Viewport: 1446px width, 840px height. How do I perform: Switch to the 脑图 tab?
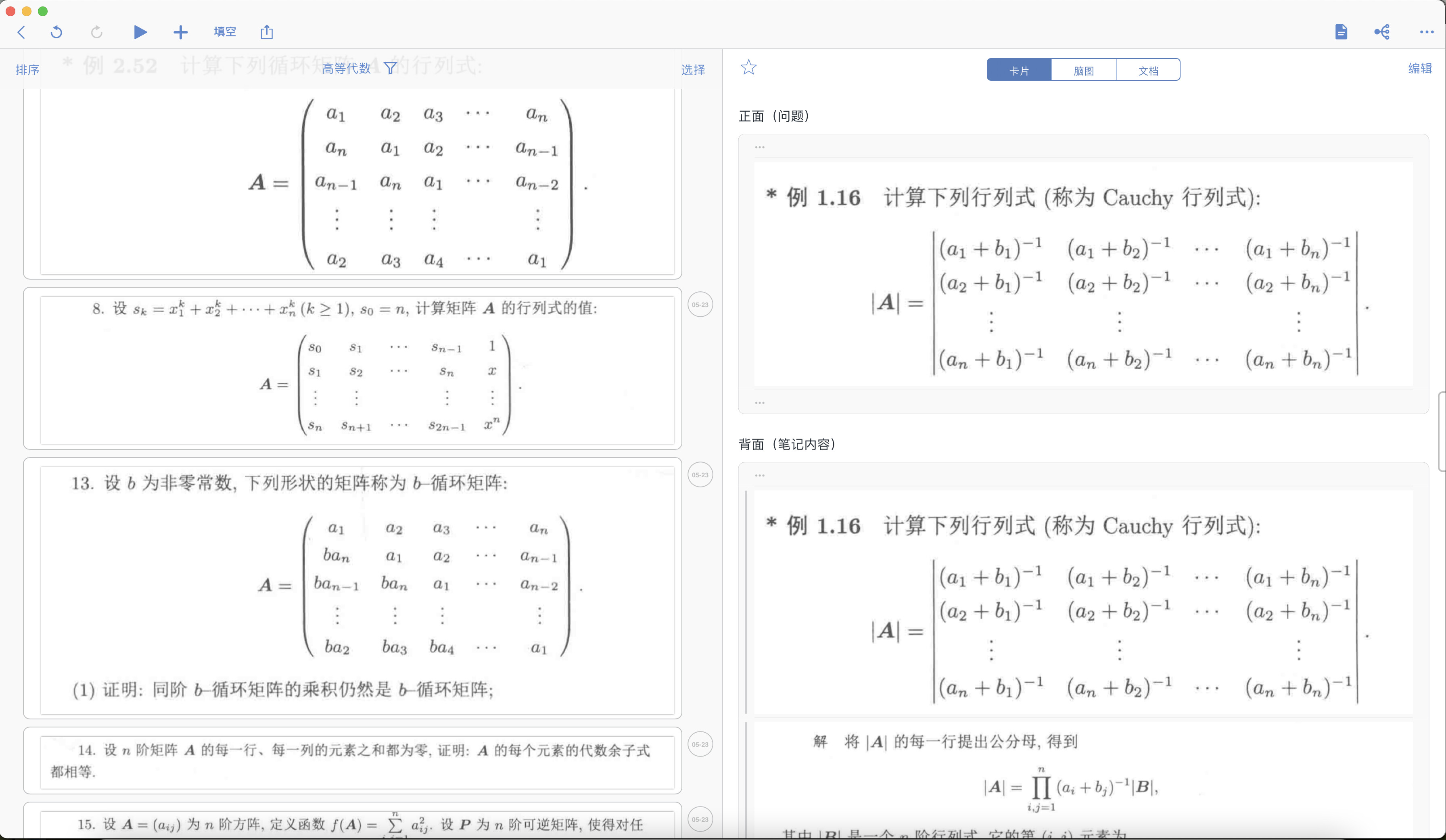tap(1084, 70)
